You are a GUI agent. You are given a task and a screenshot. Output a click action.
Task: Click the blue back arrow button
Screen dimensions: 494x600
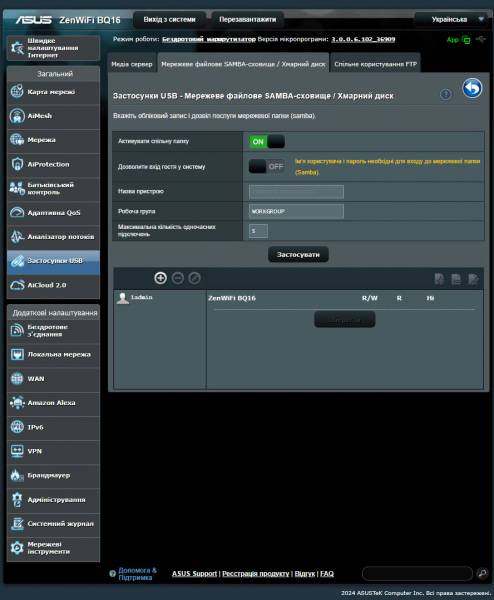coord(472,88)
